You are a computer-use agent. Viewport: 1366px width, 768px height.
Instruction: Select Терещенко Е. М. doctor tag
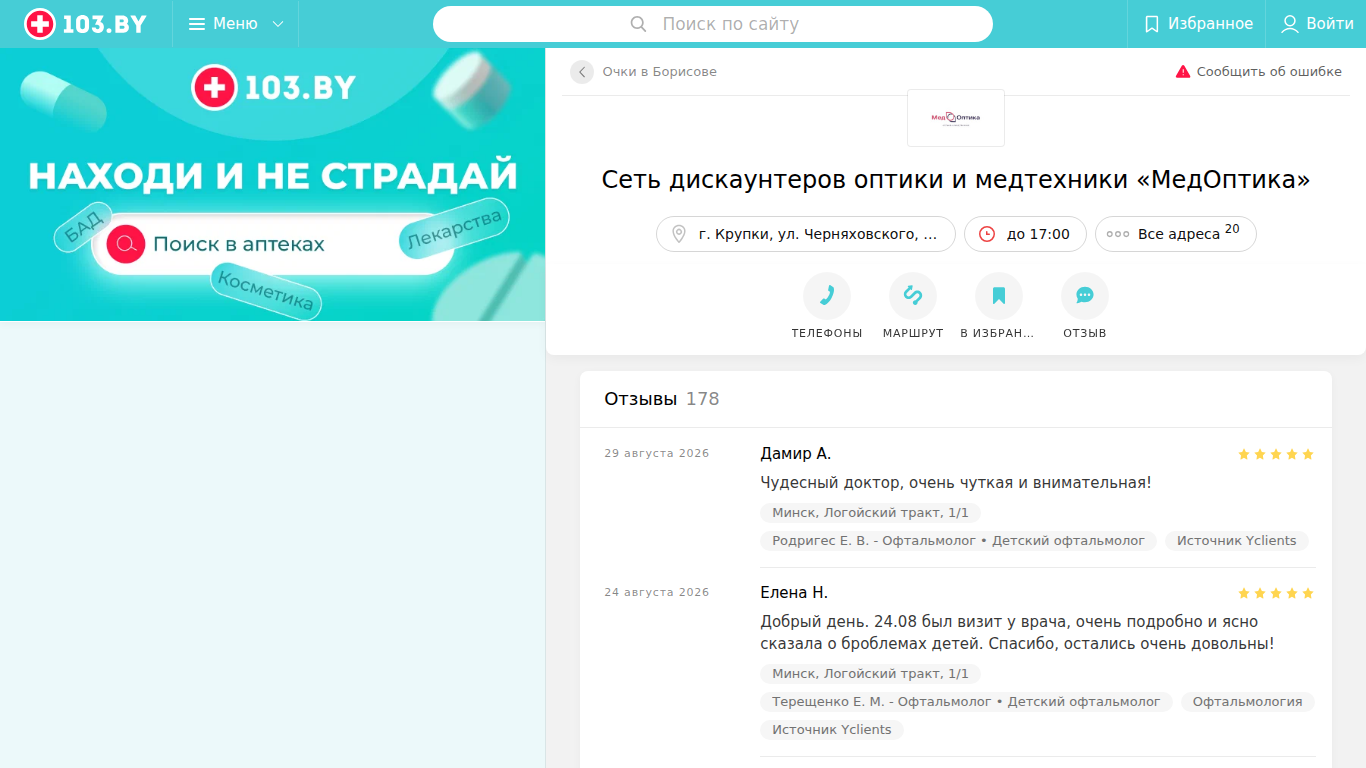pyautogui.click(x=966, y=702)
